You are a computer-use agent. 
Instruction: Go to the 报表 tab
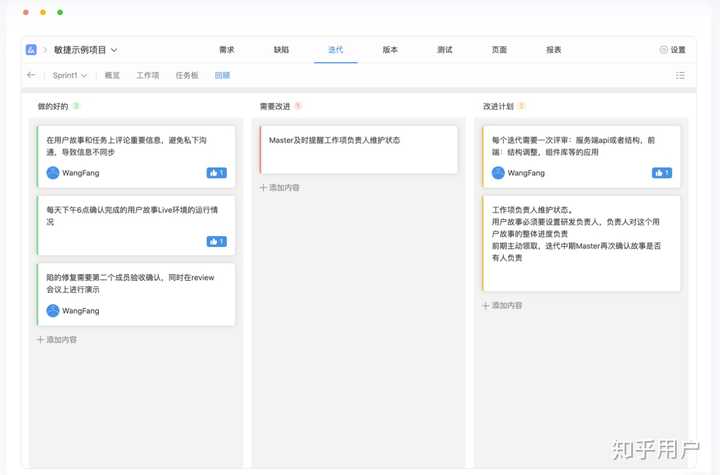(554, 50)
